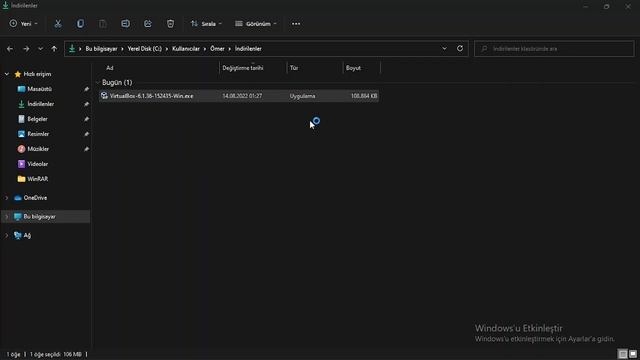Click the Rename icon in toolbar
The height and width of the screenshot is (360, 640).
click(x=125, y=24)
